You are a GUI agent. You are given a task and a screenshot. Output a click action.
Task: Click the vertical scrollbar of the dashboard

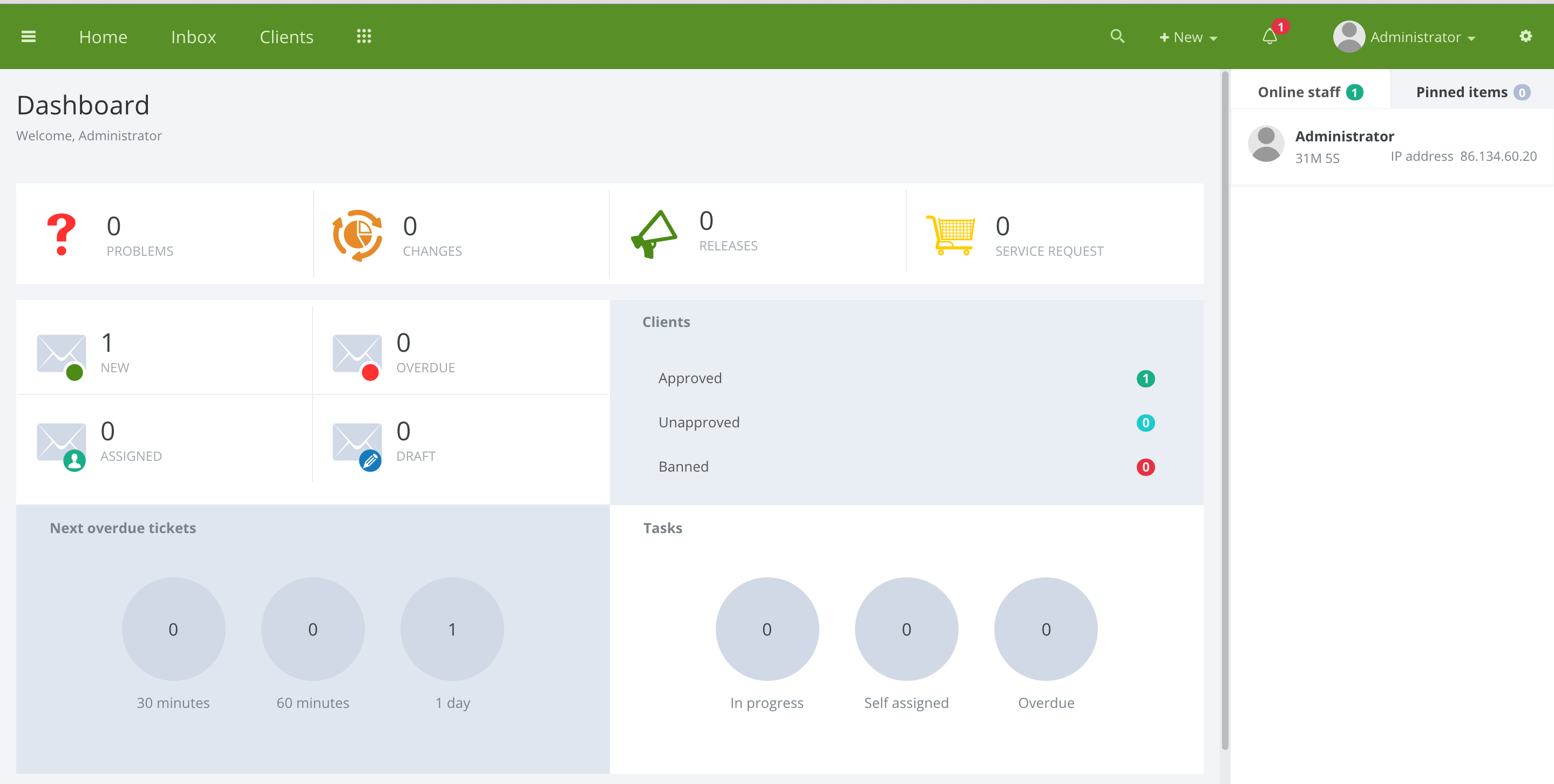1225,410
